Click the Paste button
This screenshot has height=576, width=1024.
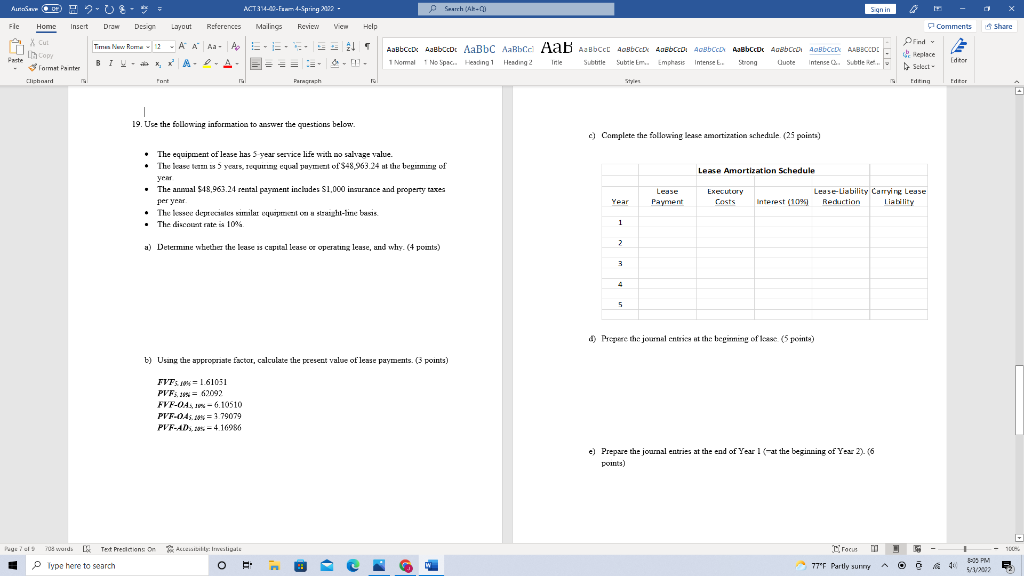tap(15, 52)
